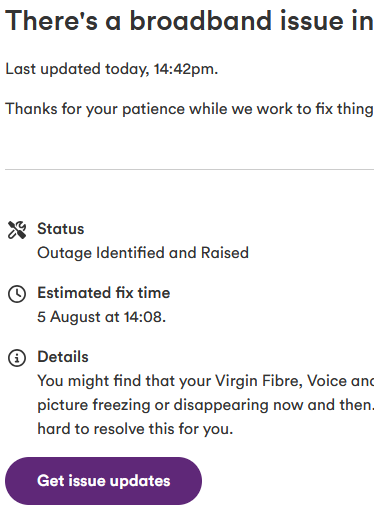Screen dimensions: 374x530
Task: Click the bold Estimated fix time label
Action: pyautogui.click(x=103, y=293)
